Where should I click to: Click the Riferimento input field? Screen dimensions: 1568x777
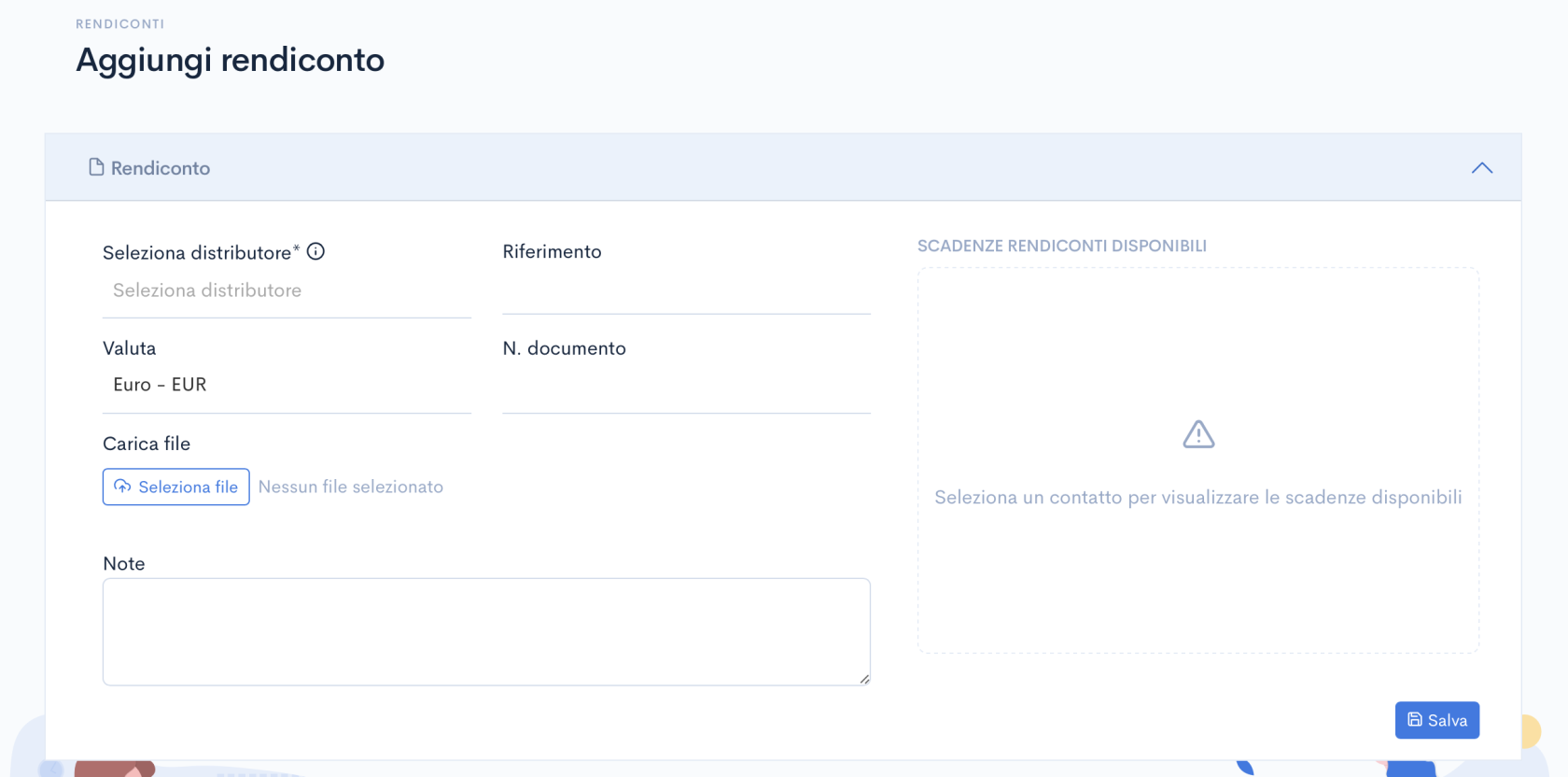click(686, 290)
